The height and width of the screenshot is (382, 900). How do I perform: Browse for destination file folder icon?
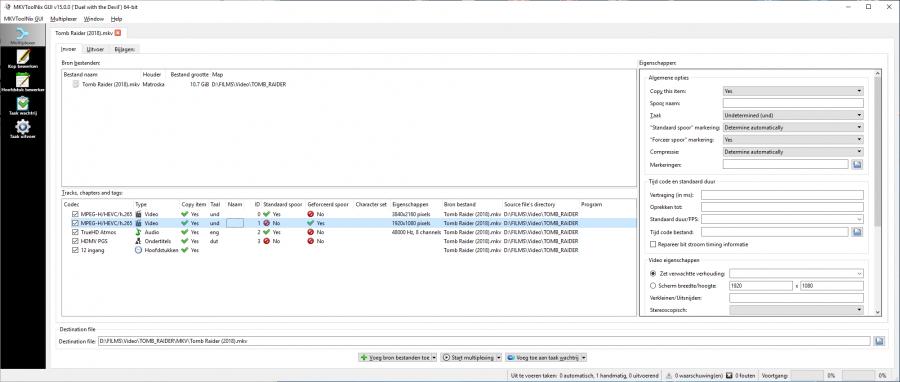click(x=879, y=341)
